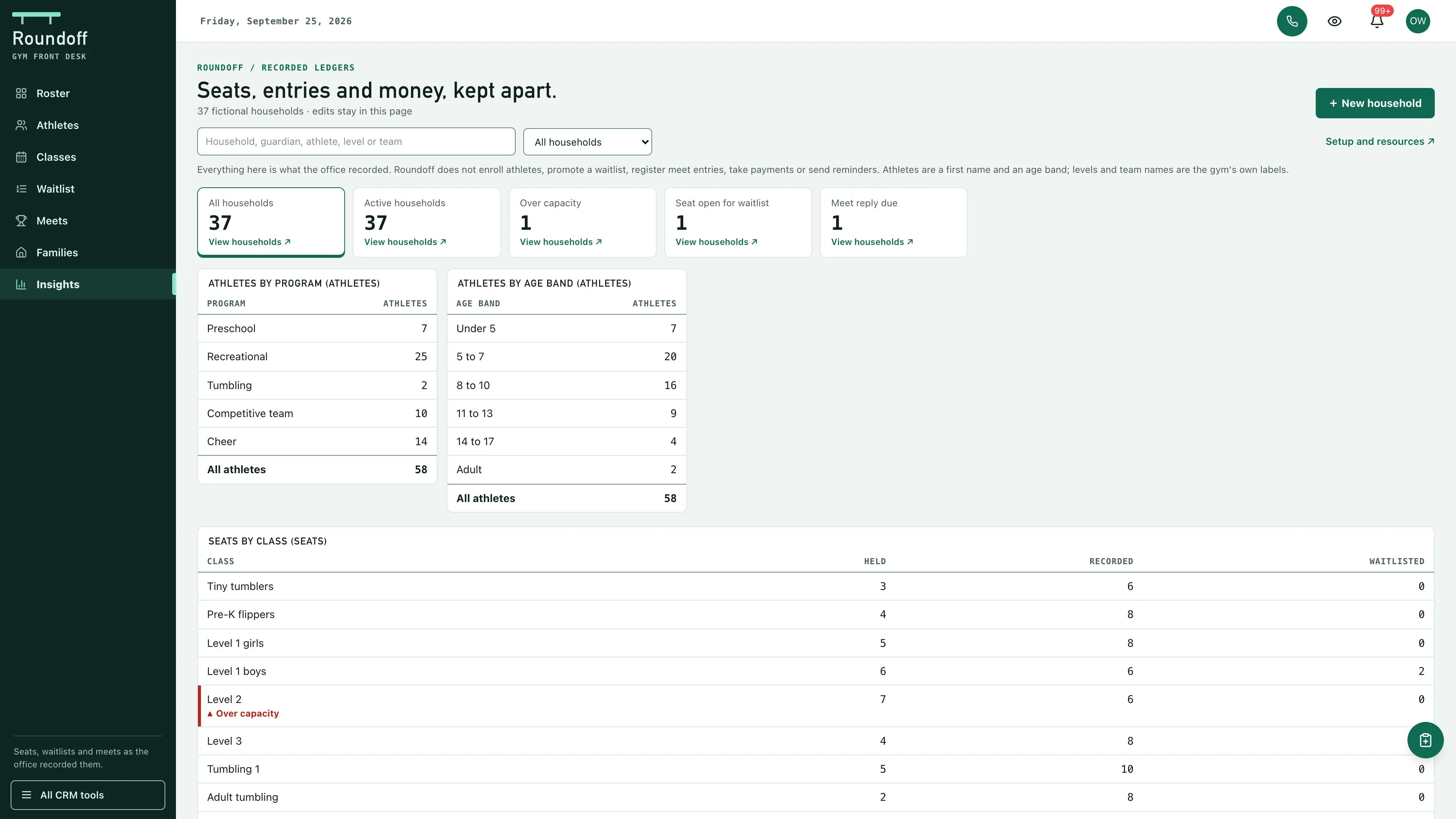View households under Active households card
Viewport: 1456px width, 819px height.
tap(405, 242)
